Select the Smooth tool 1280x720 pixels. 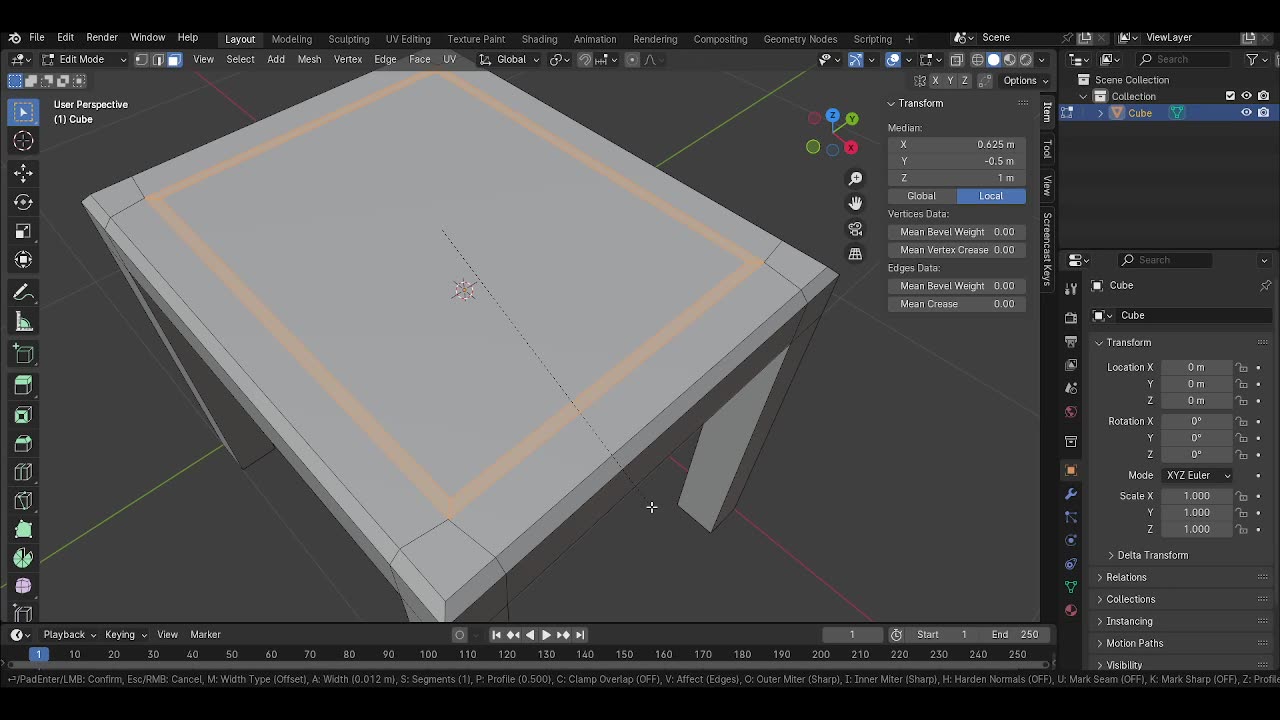[23, 587]
